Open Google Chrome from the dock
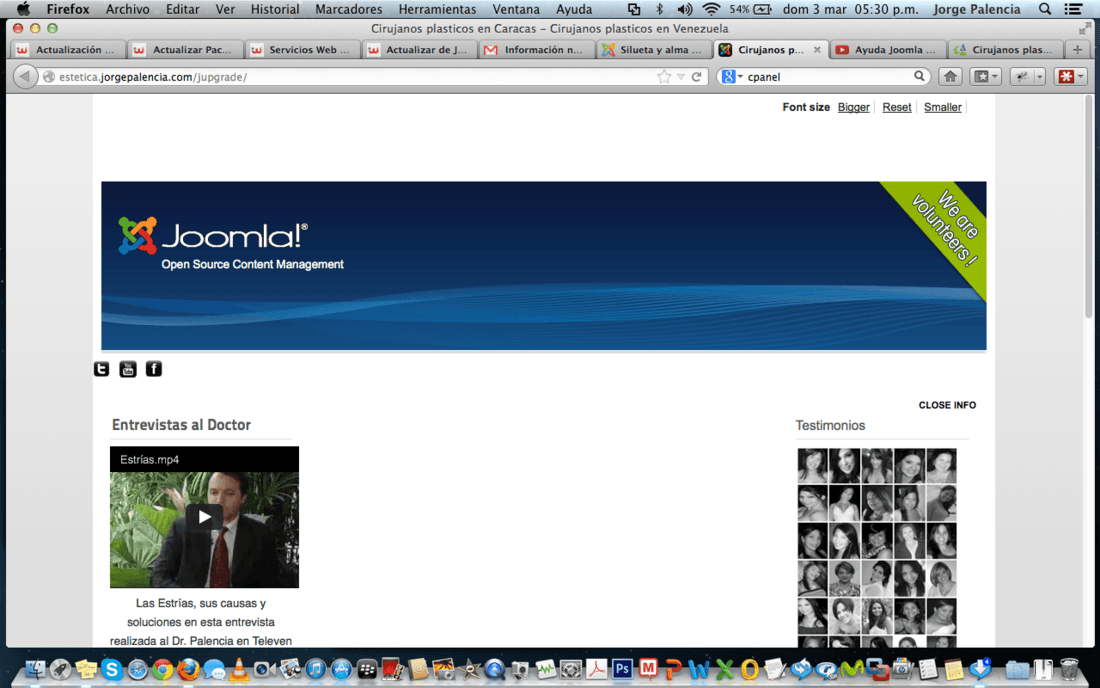This screenshot has width=1100, height=688. coord(162,670)
